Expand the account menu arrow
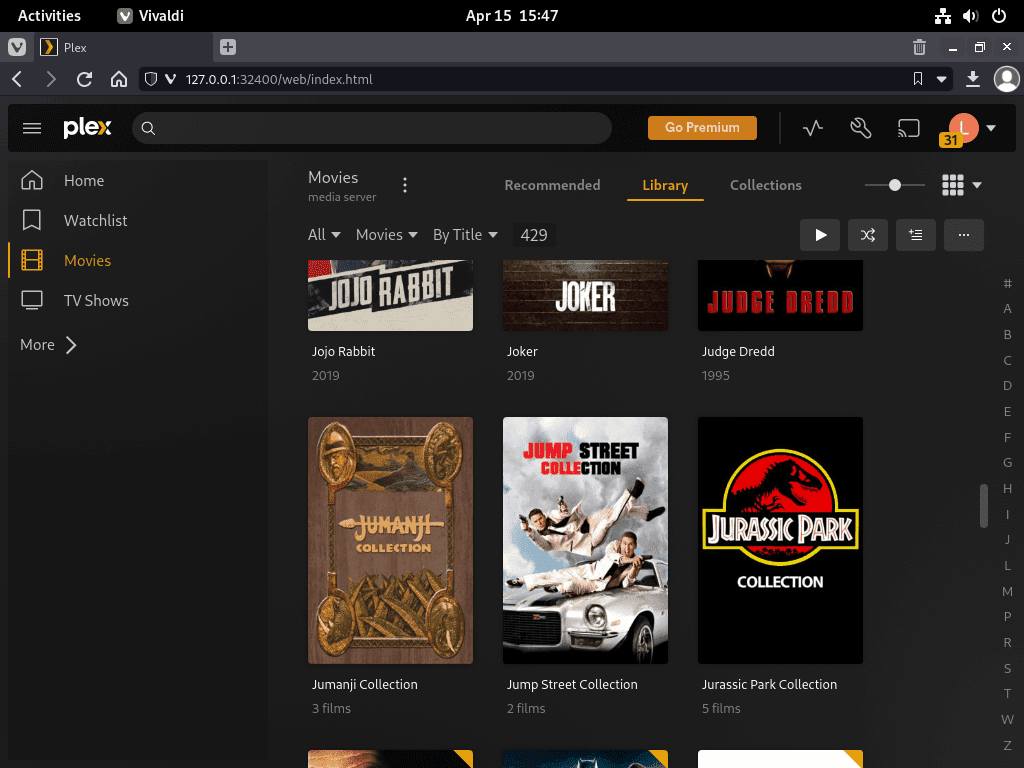Screen dimensions: 1024x768 991,128
